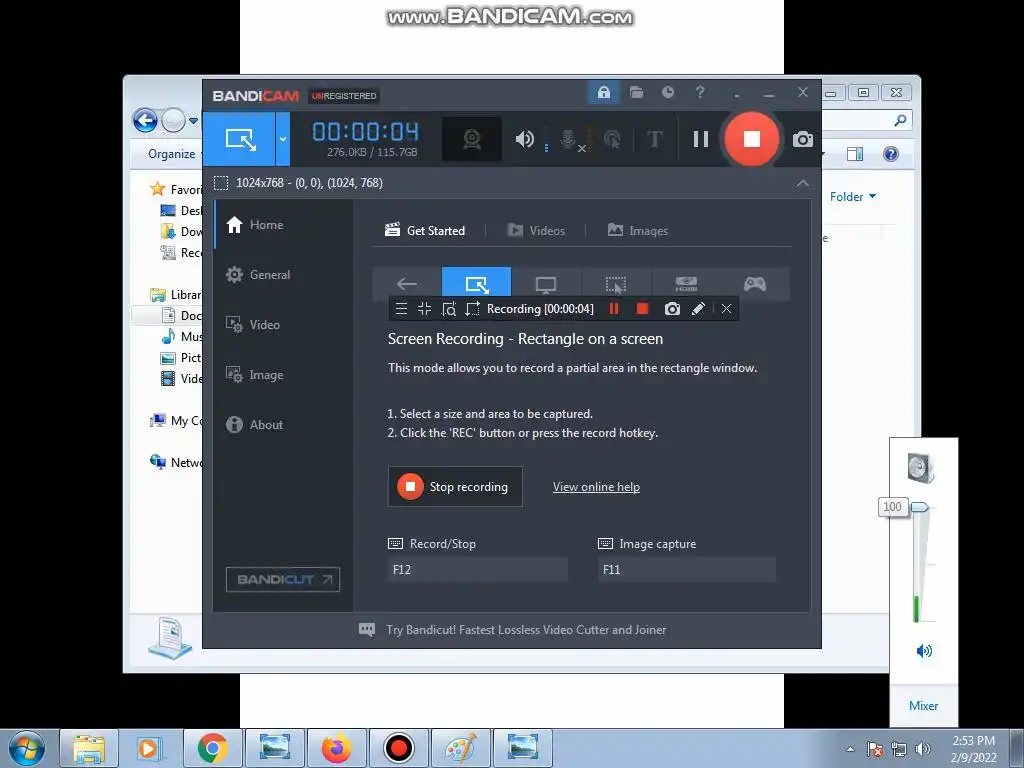The height and width of the screenshot is (768, 1024).
Task: Mute using speaker icon in volume popup
Action: tap(924, 650)
